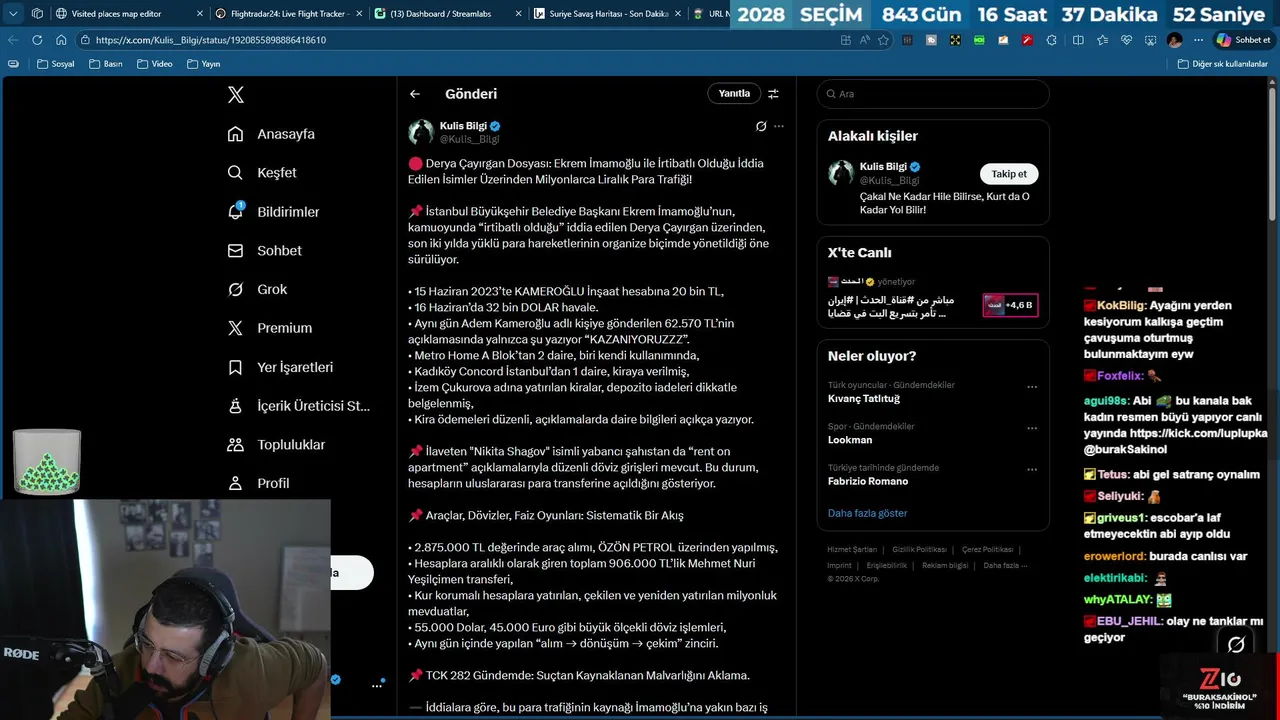The height and width of the screenshot is (720, 1280).
Task: Open Lookman trending topic
Action: point(850,440)
